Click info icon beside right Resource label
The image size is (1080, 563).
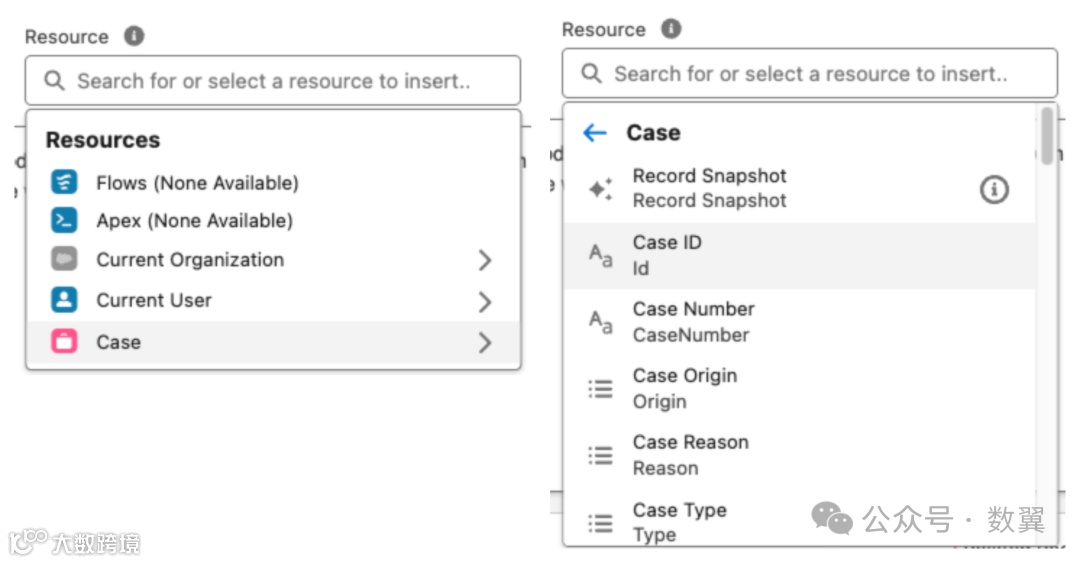671,29
